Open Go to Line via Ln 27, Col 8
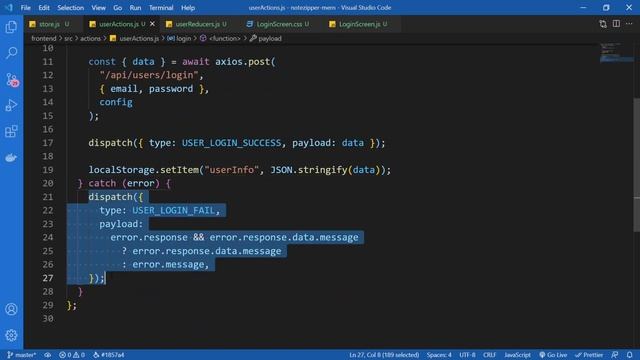 (x=384, y=355)
